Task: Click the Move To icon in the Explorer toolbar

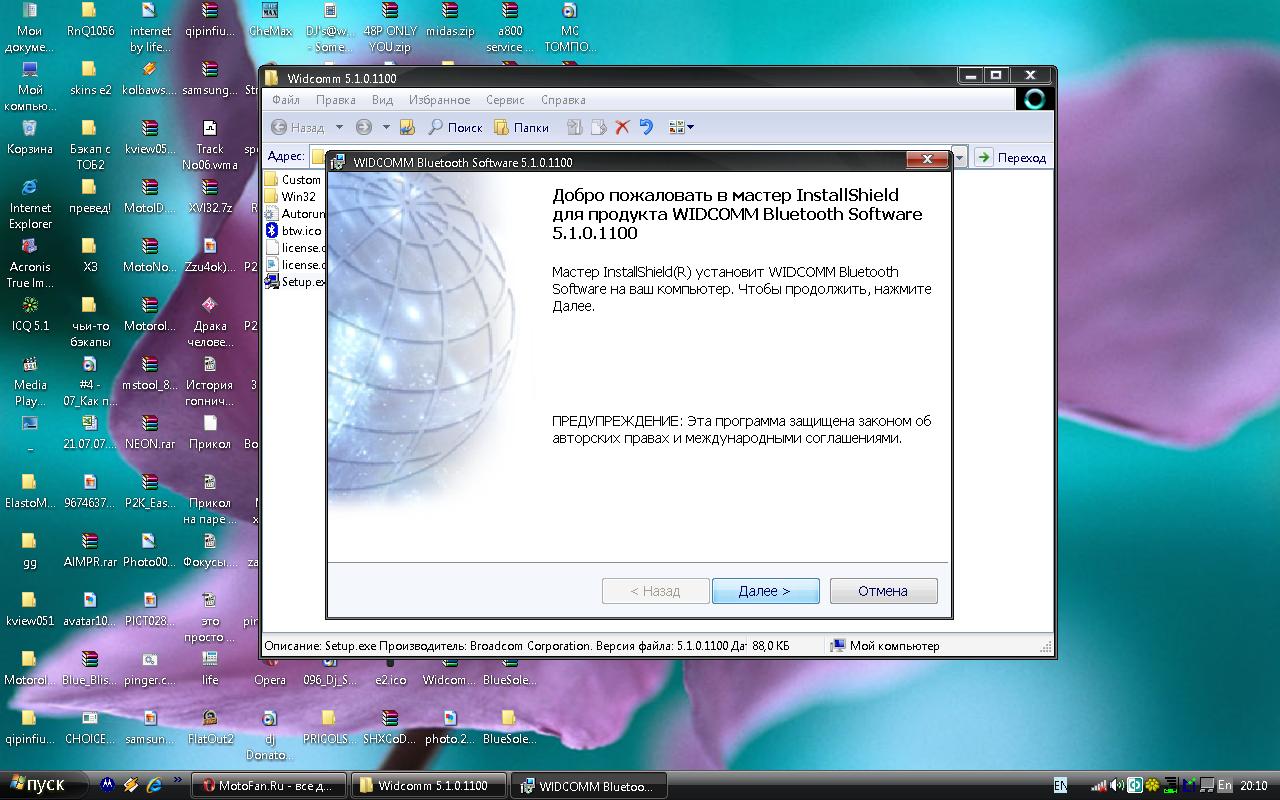Action: coord(574,127)
